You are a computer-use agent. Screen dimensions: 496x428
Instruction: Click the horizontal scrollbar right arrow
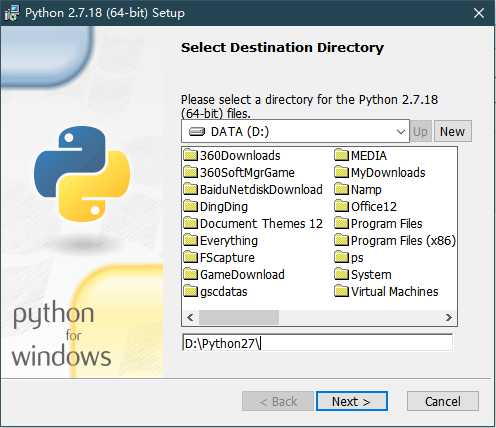tap(449, 317)
